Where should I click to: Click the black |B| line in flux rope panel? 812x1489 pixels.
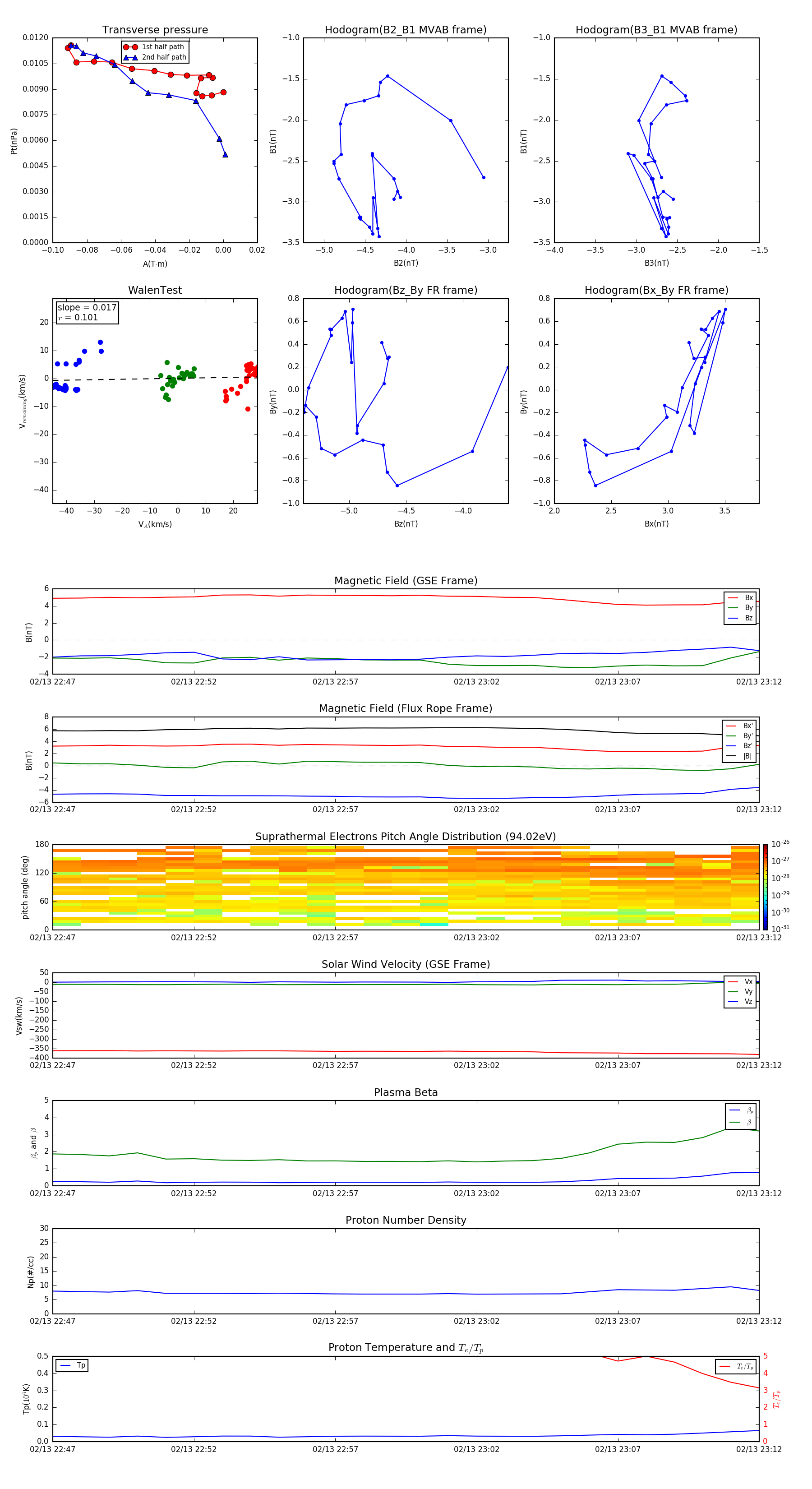pos(406,728)
